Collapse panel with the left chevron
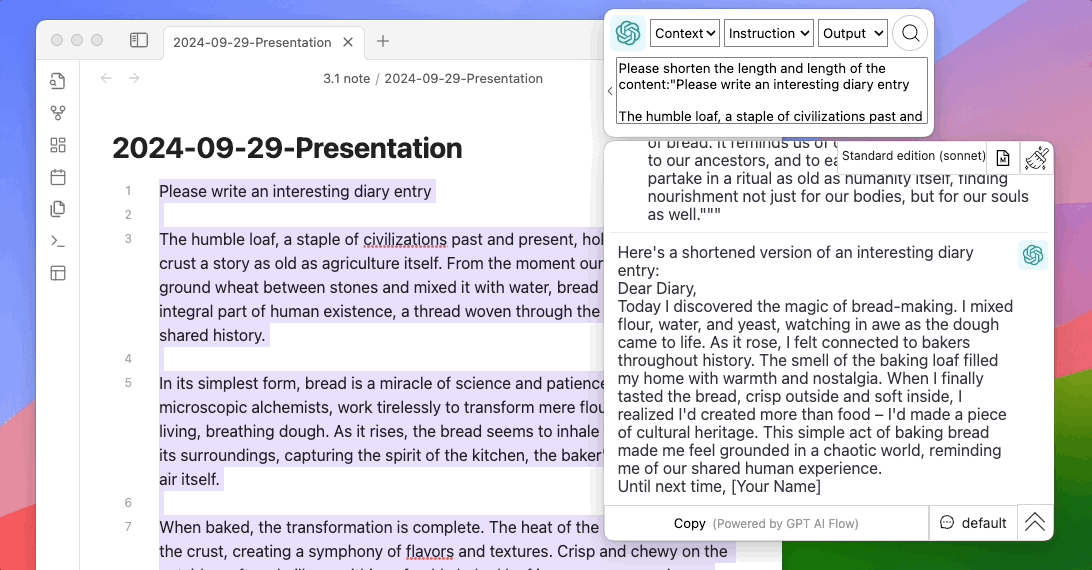The width and height of the screenshot is (1092, 570). 610,91
